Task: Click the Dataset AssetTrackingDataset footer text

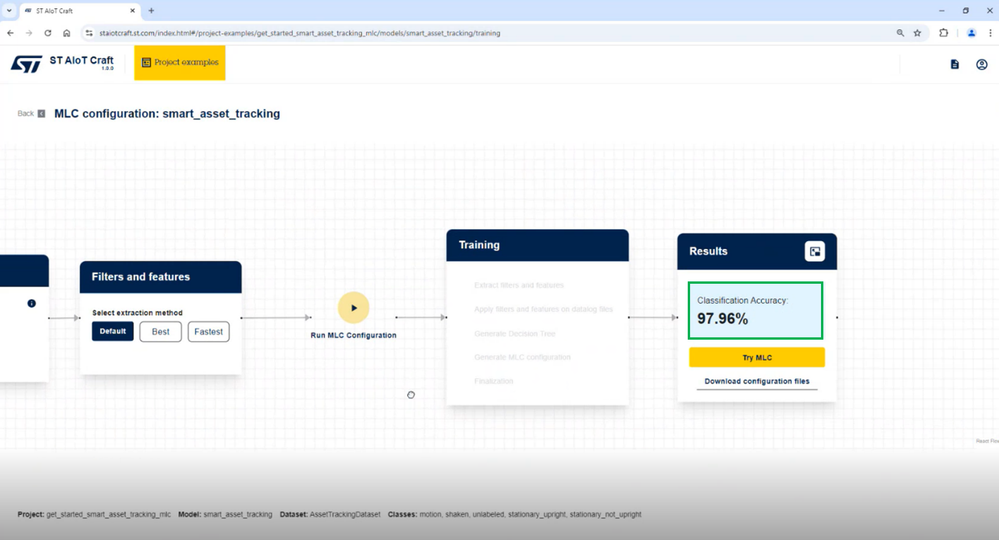Action: (330, 515)
